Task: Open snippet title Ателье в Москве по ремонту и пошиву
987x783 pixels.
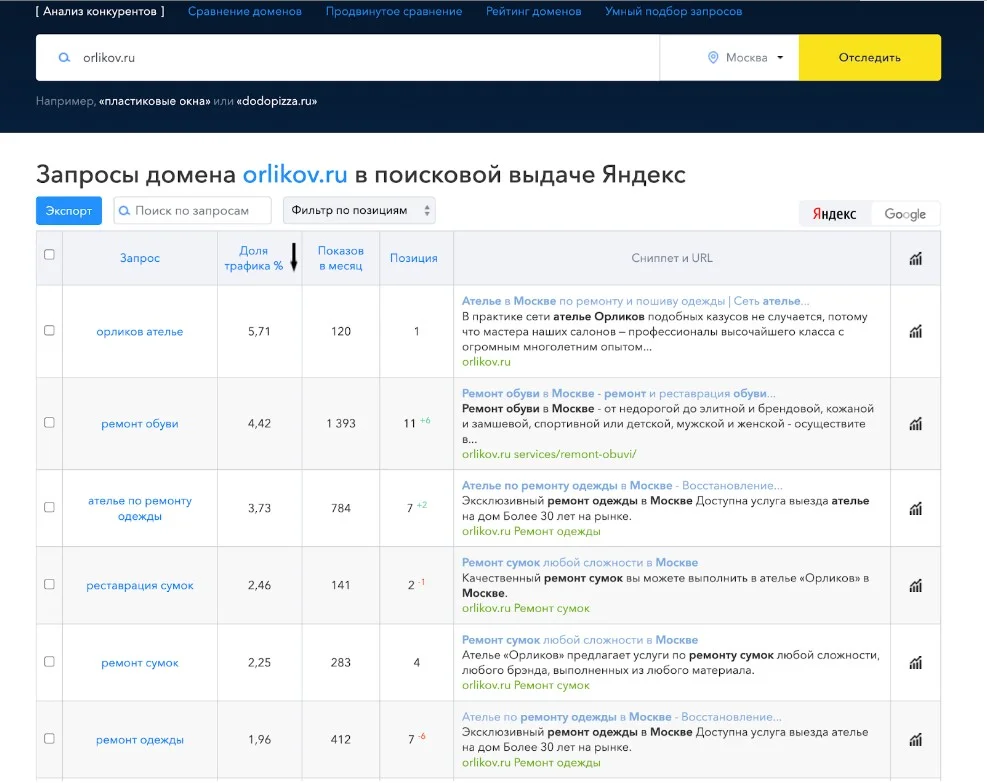Action: tap(636, 301)
